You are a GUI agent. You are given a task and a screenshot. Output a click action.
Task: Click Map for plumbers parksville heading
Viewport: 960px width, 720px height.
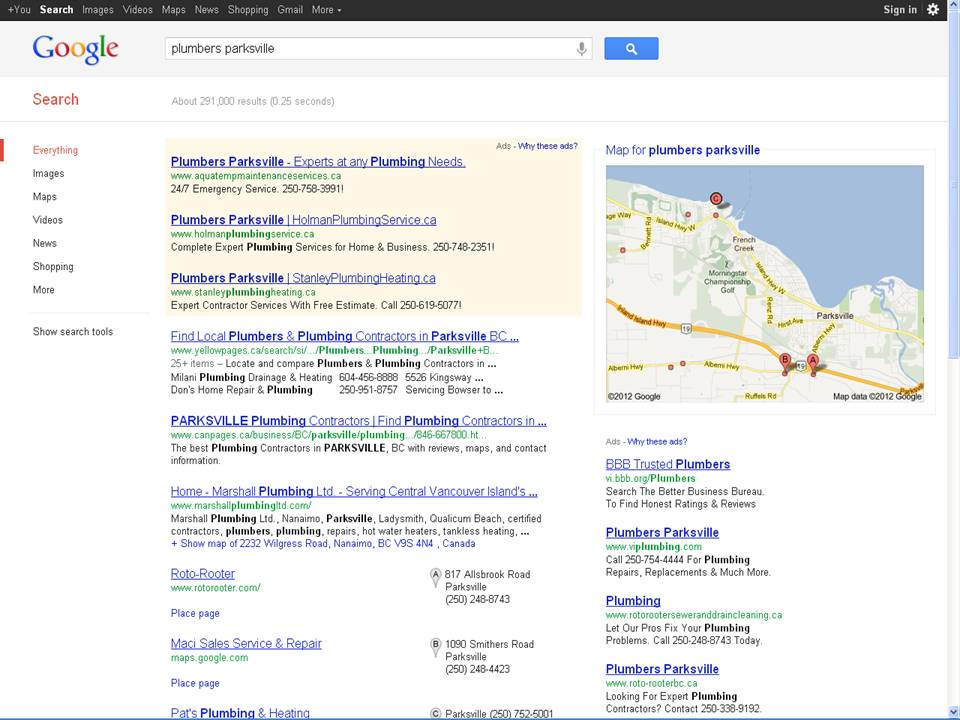click(683, 150)
